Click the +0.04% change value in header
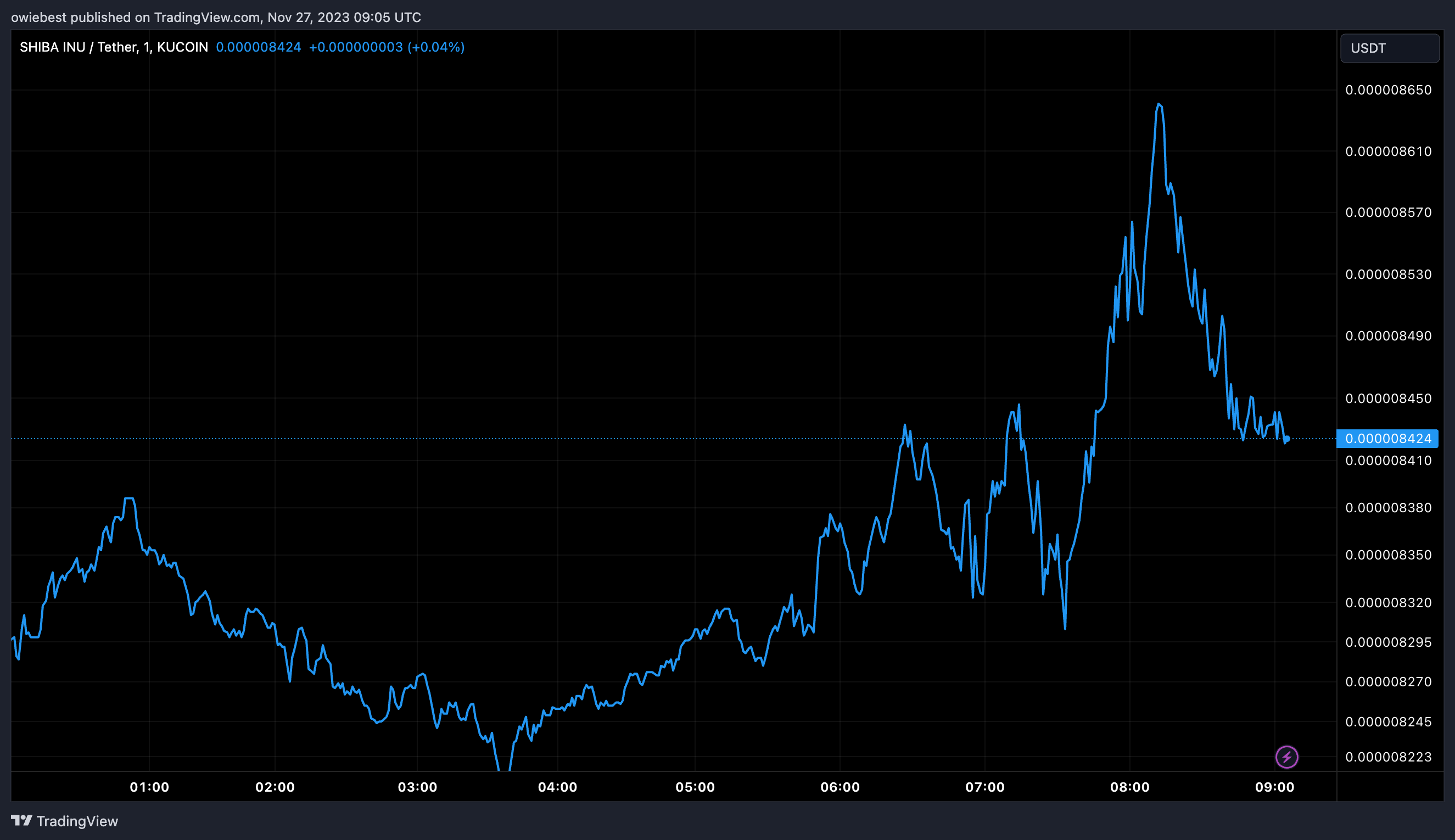The width and height of the screenshot is (1455, 840). click(435, 47)
